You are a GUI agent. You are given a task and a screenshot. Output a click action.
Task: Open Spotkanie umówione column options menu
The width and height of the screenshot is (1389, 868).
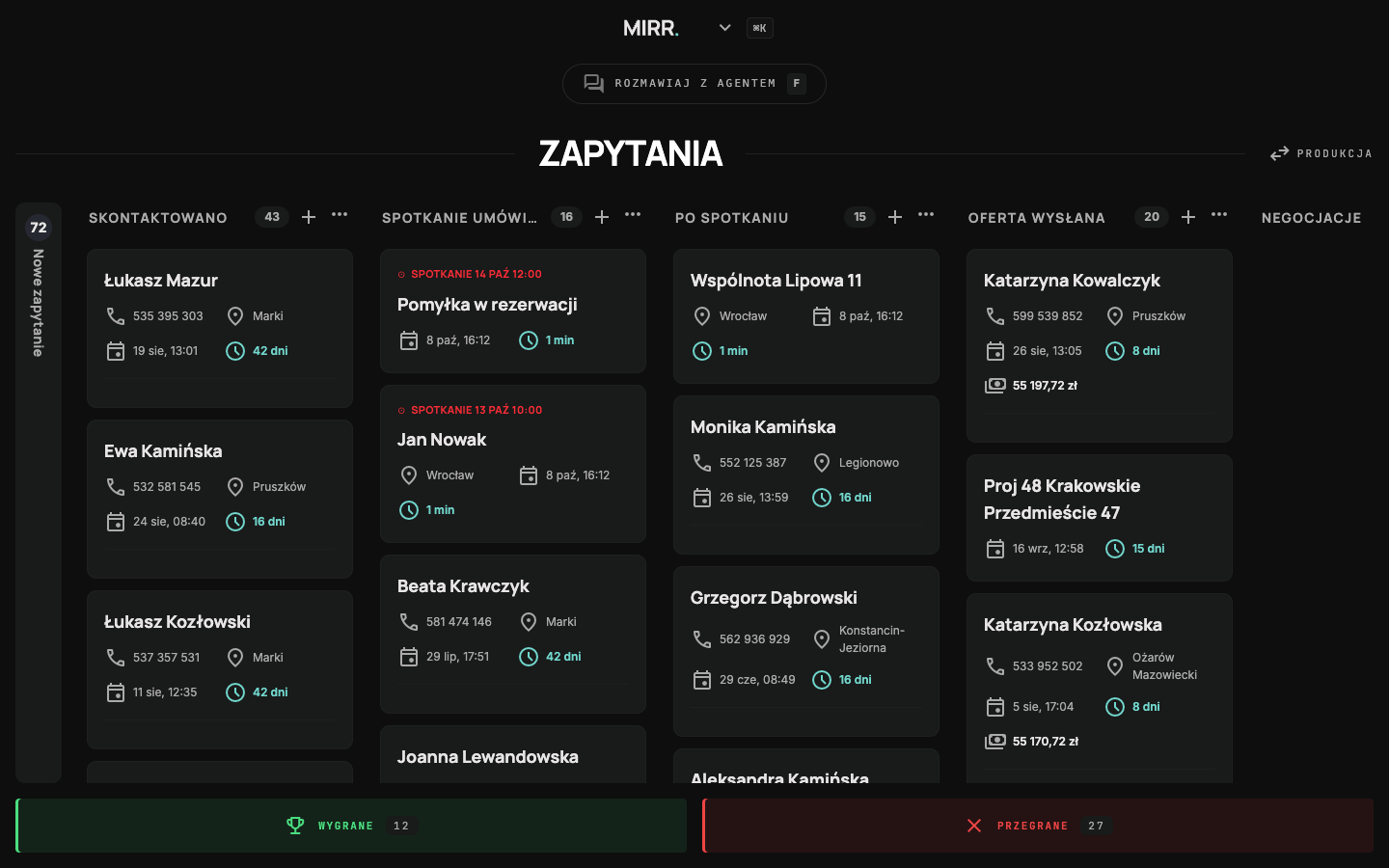pos(633,215)
